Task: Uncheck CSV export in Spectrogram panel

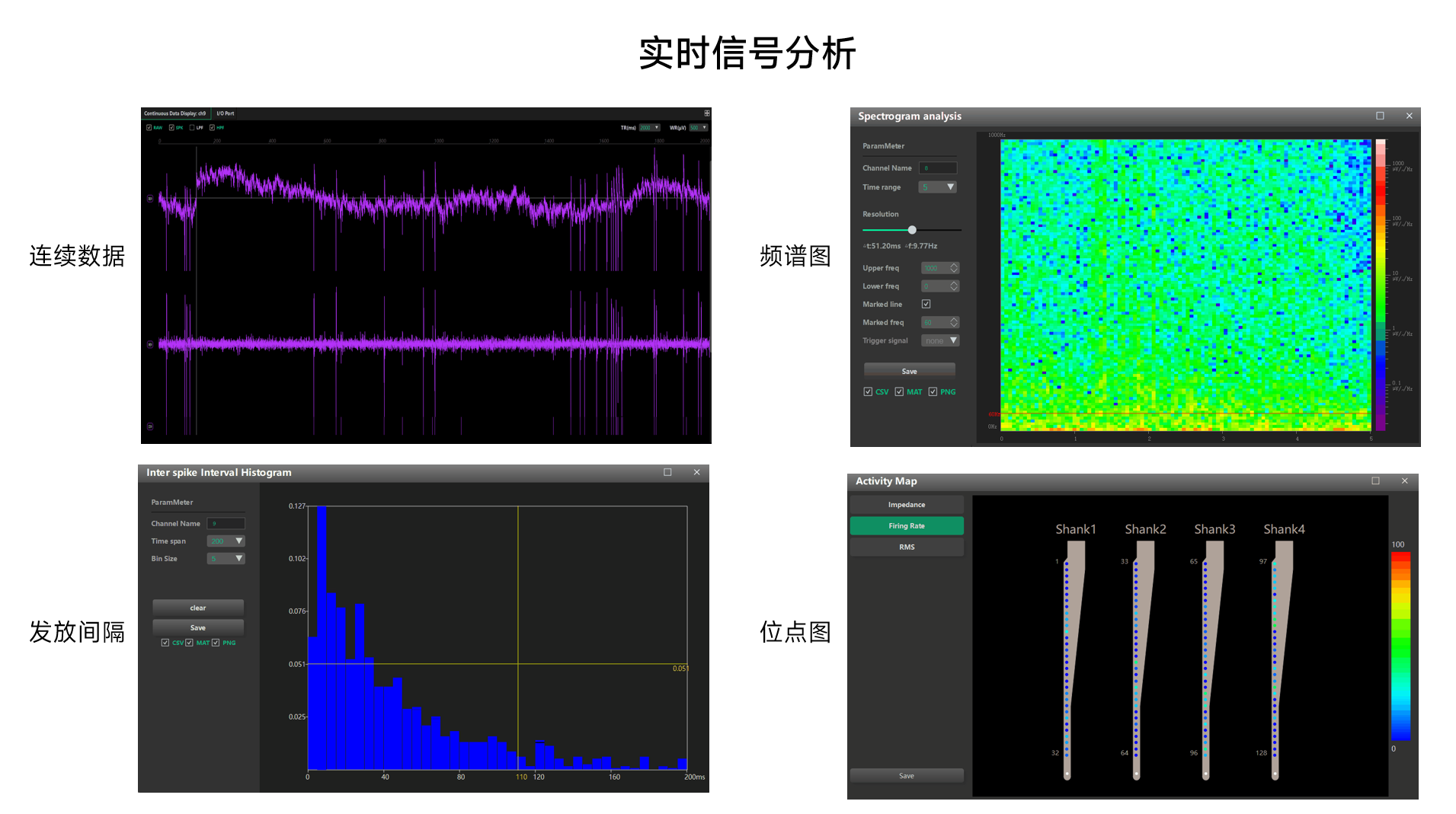Action: (868, 392)
